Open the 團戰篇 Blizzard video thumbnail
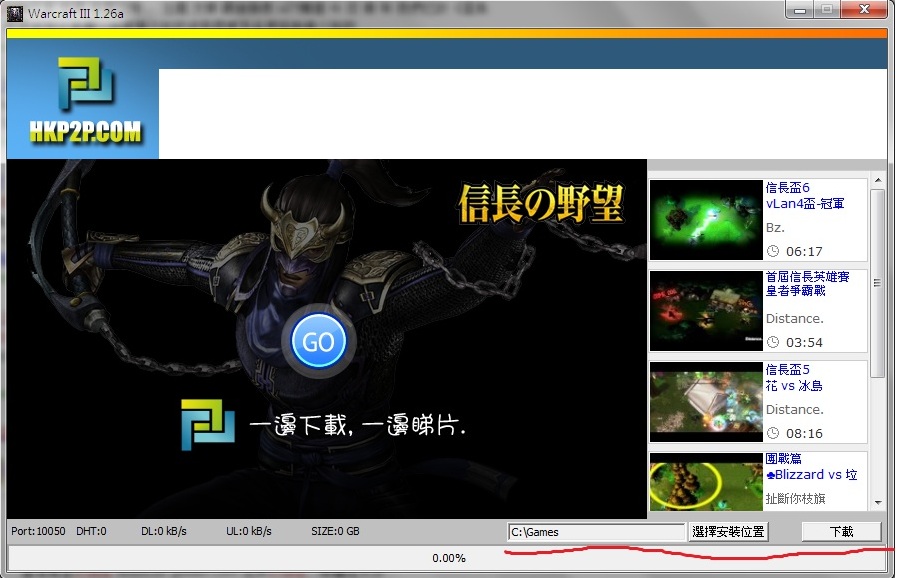897x578 pixels. pos(706,483)
